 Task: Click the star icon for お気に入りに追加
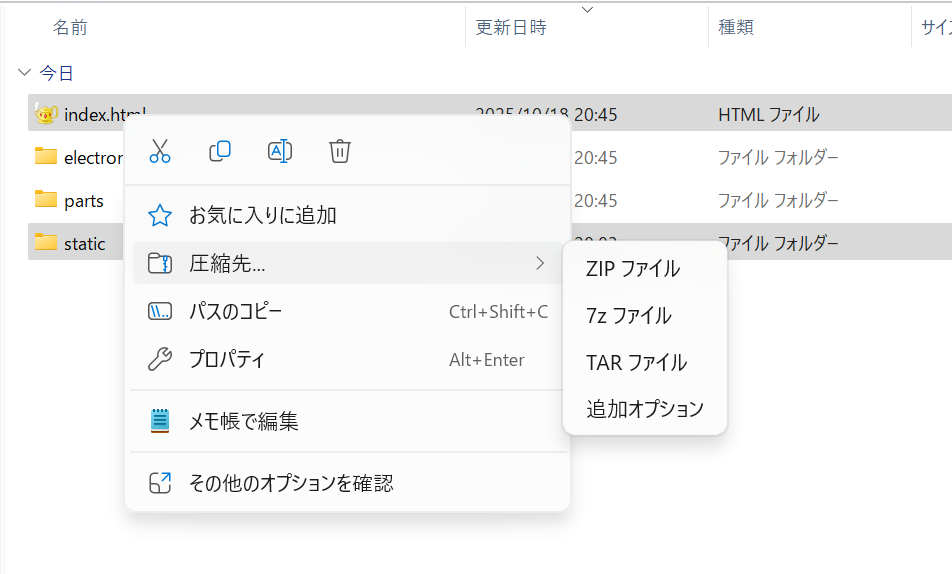point(160,215)
